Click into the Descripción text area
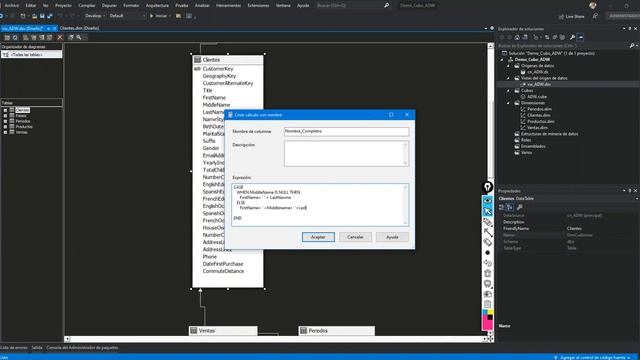 point(347,153)
